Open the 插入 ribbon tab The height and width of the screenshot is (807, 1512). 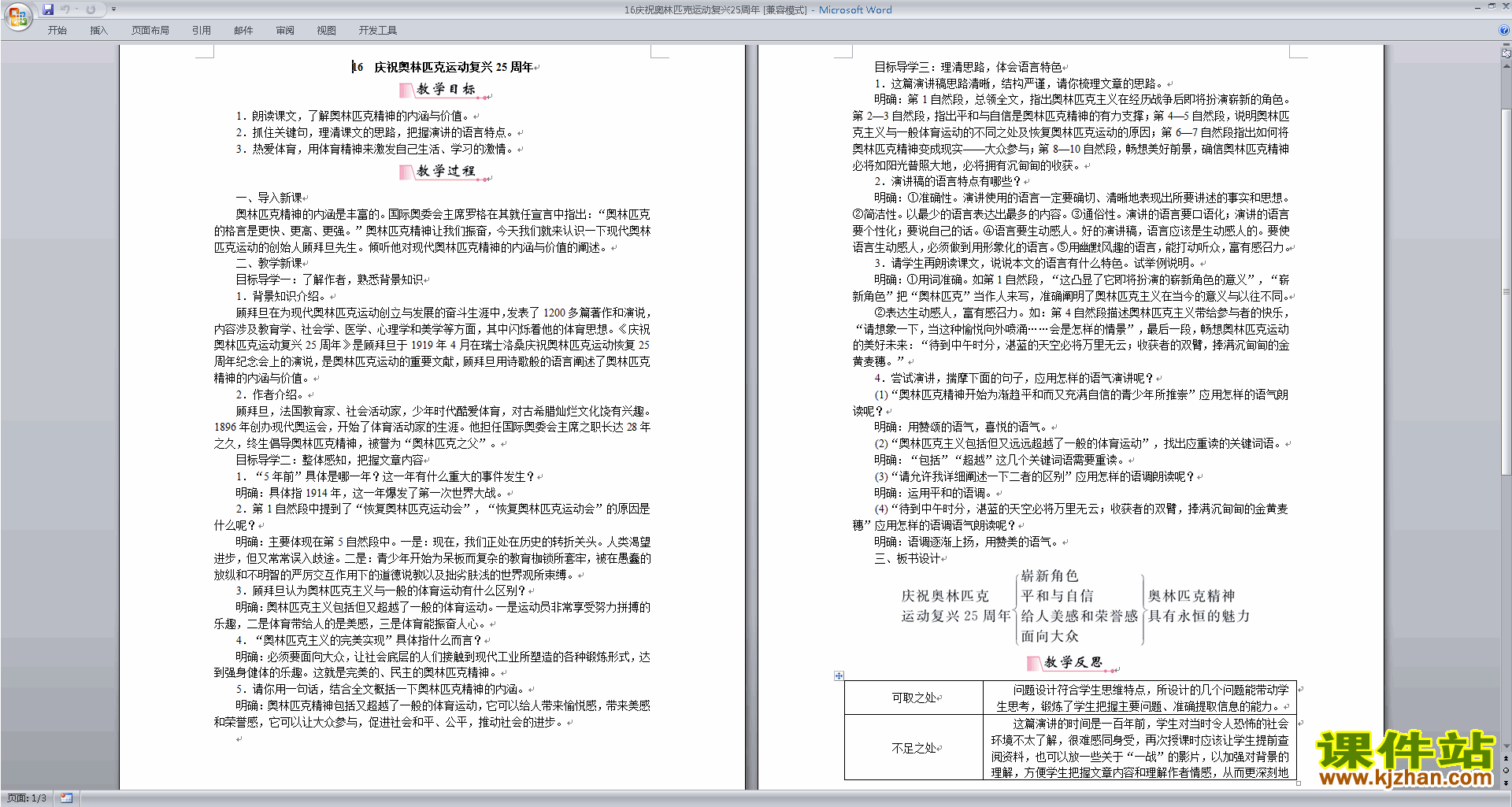[x=98, y=30]
